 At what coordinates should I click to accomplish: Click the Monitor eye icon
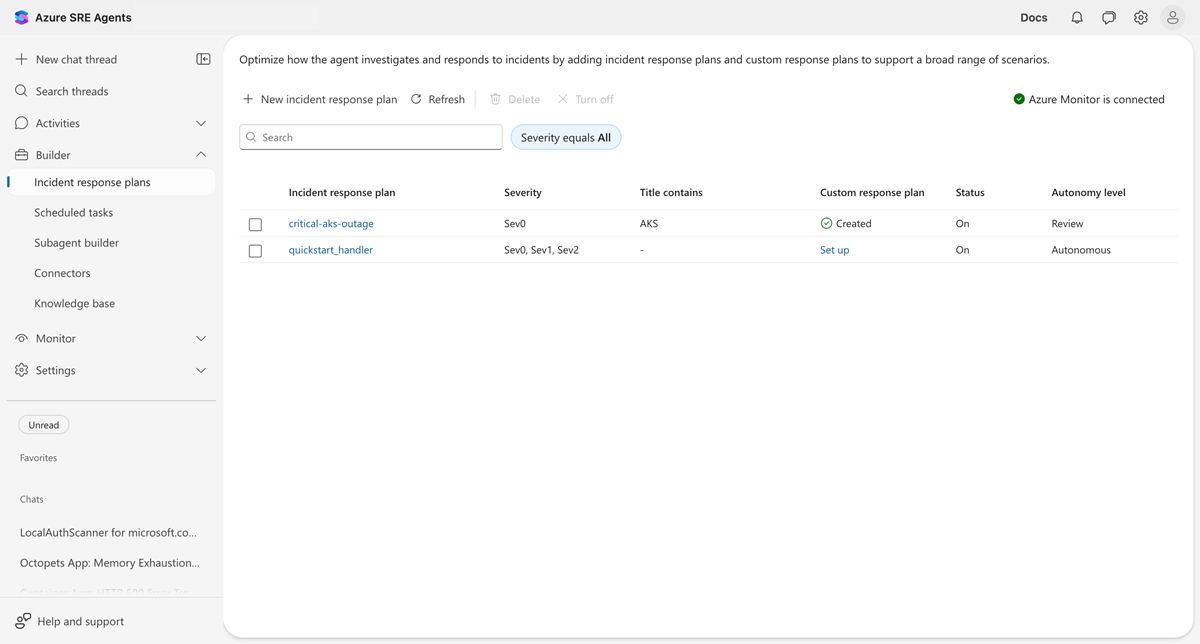tap(21, 338)
